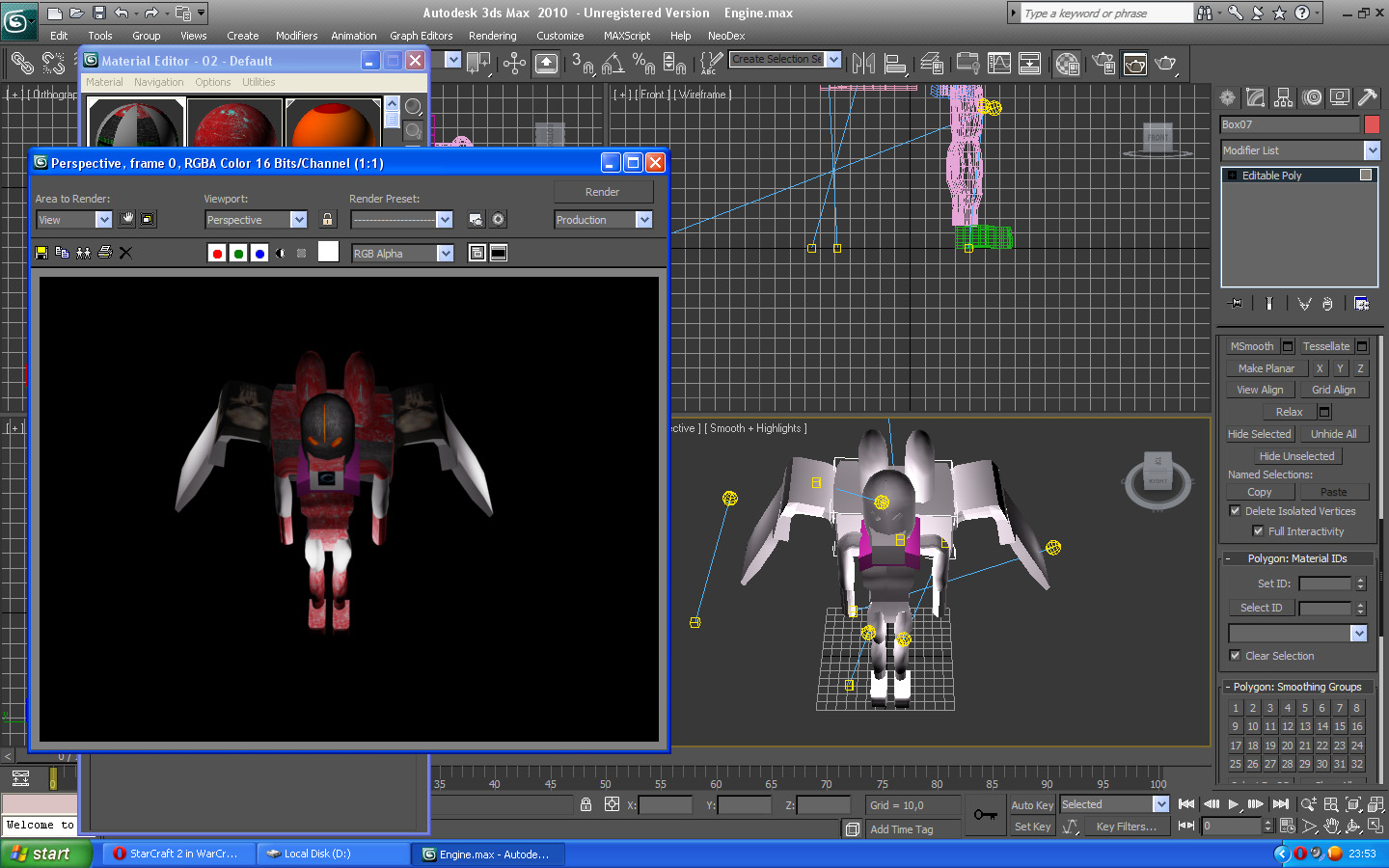Open the Animation menu

click(x=354, y=36)
